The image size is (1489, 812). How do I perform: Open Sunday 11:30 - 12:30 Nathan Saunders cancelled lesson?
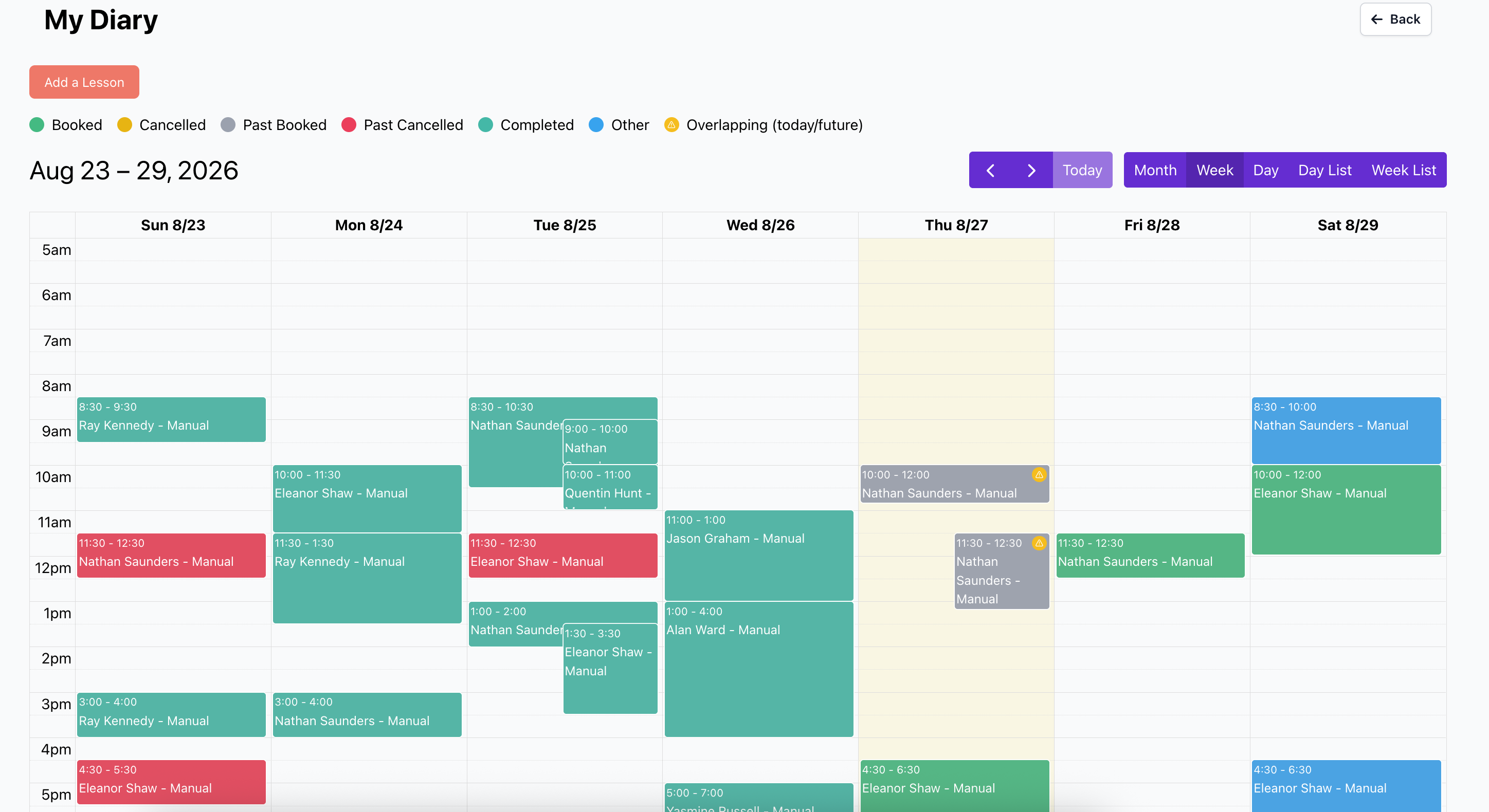171,556
